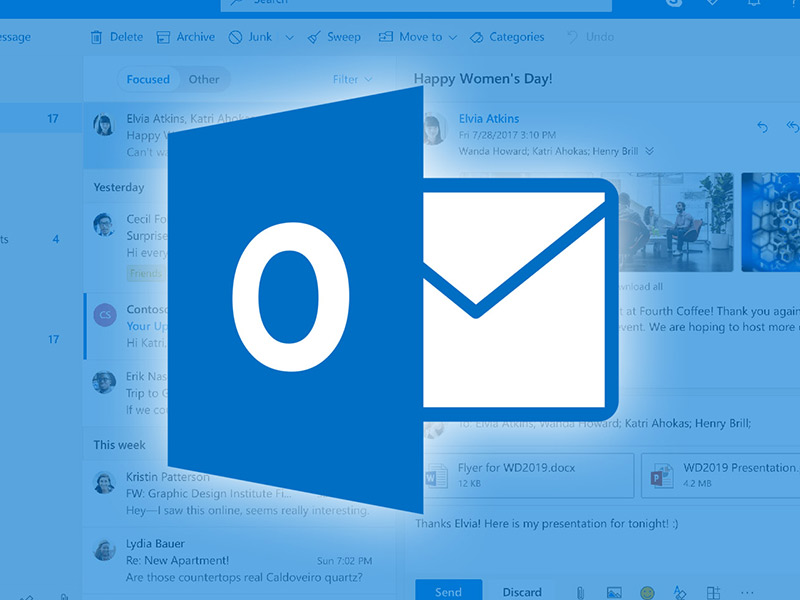The width and height of the screenshot is (800, 600).
Task: Click the green Friends category tag
Action: pos(145,273)
